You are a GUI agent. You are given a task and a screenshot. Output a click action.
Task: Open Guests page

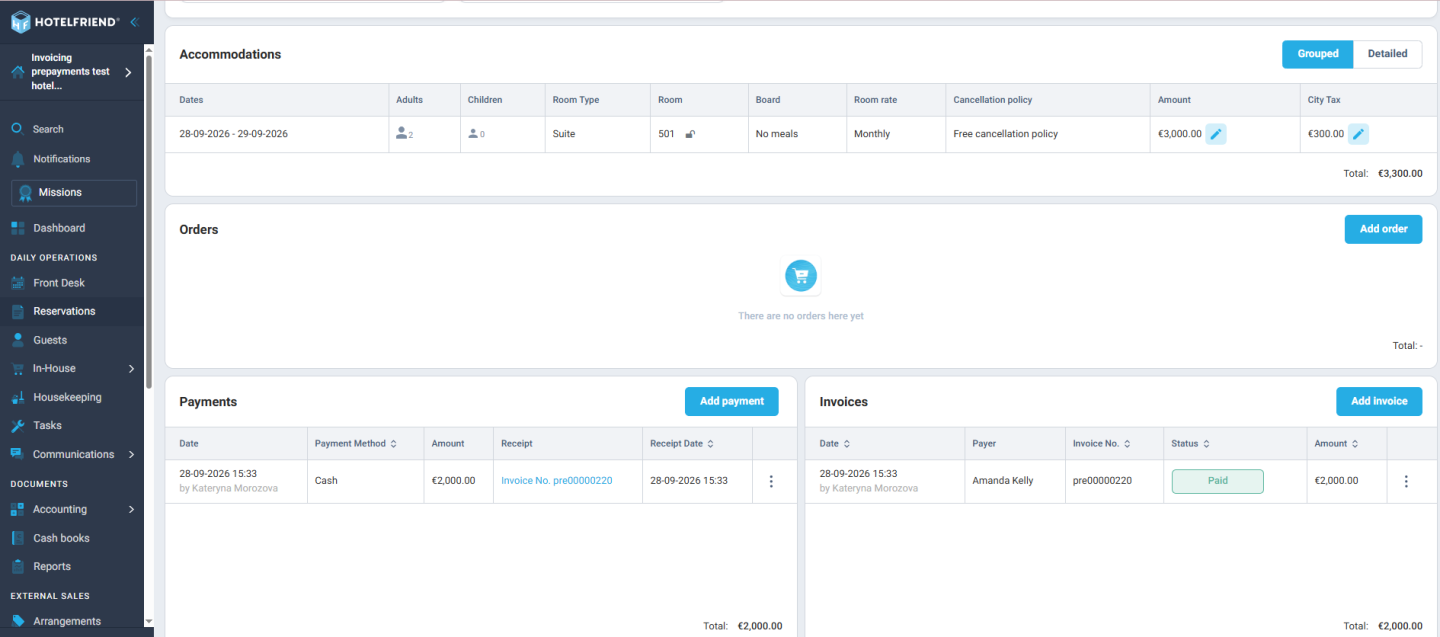50,340
